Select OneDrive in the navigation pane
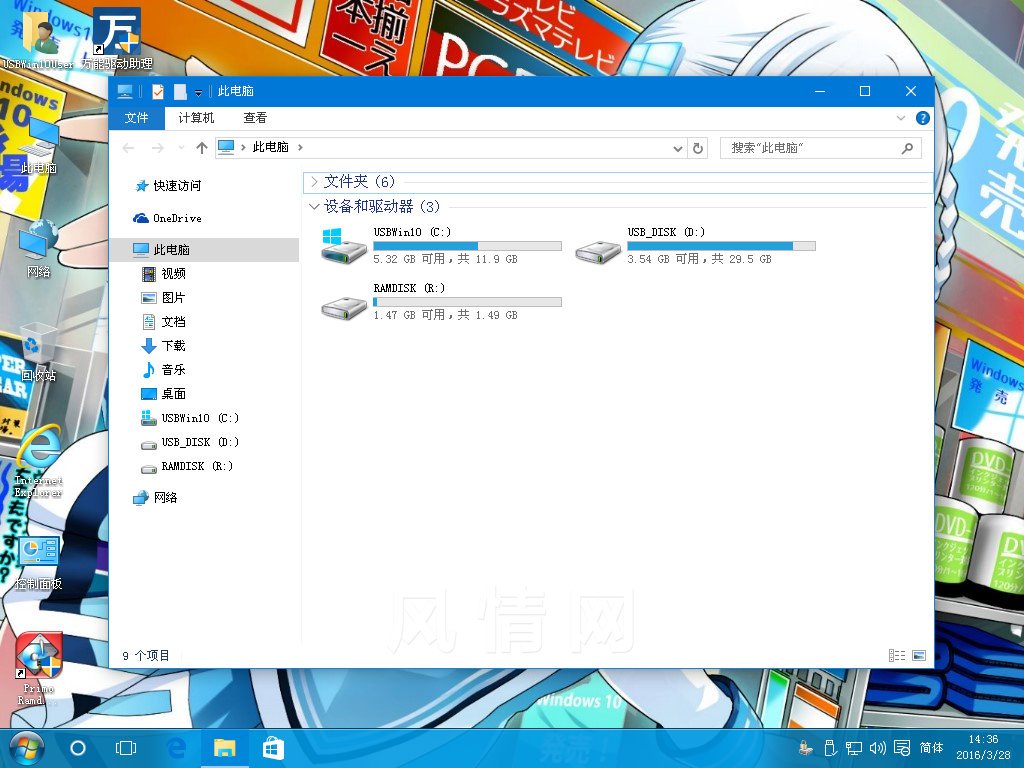The height and width of the screenshot is (768, 1024). pos(168,218)
